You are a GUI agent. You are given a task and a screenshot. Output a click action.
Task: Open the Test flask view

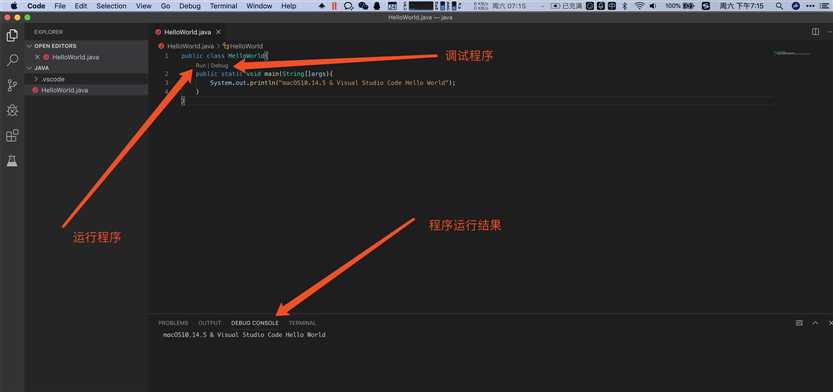[x=12, y=161]
